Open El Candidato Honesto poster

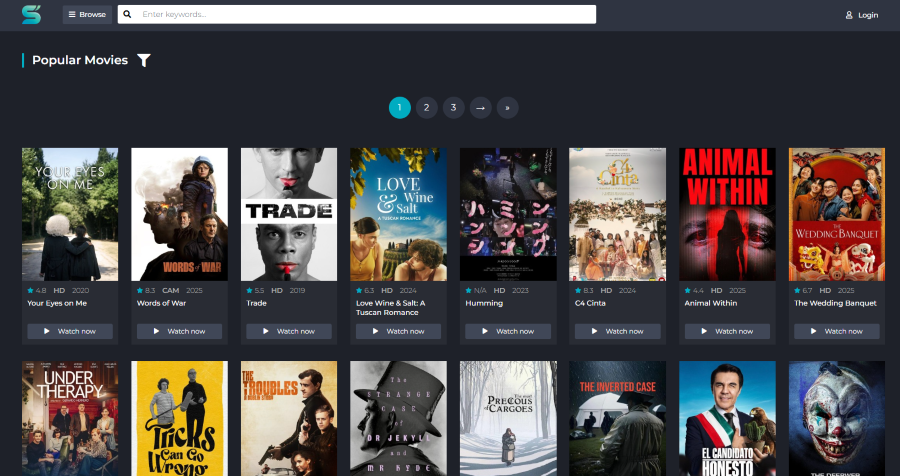point(727,419)
